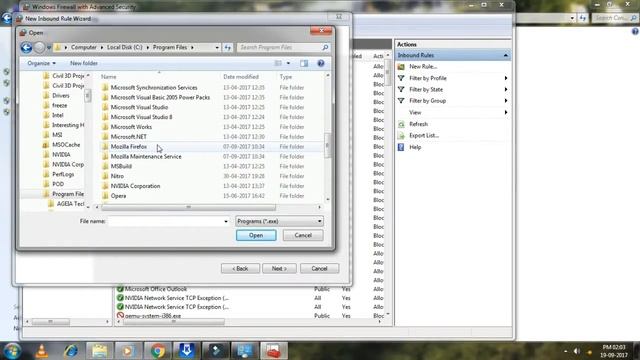Click the New Rule icon in Actions pane
This screenshot has width=640, height=360.
(x=401, y=67)
